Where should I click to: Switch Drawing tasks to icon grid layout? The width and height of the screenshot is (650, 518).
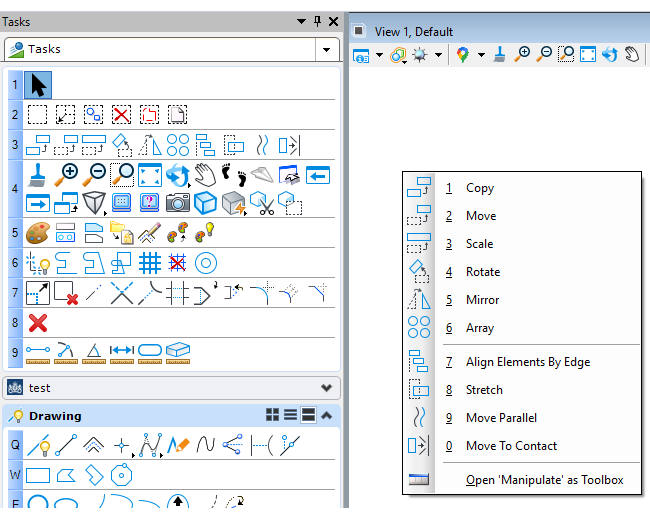pos(272,415)
